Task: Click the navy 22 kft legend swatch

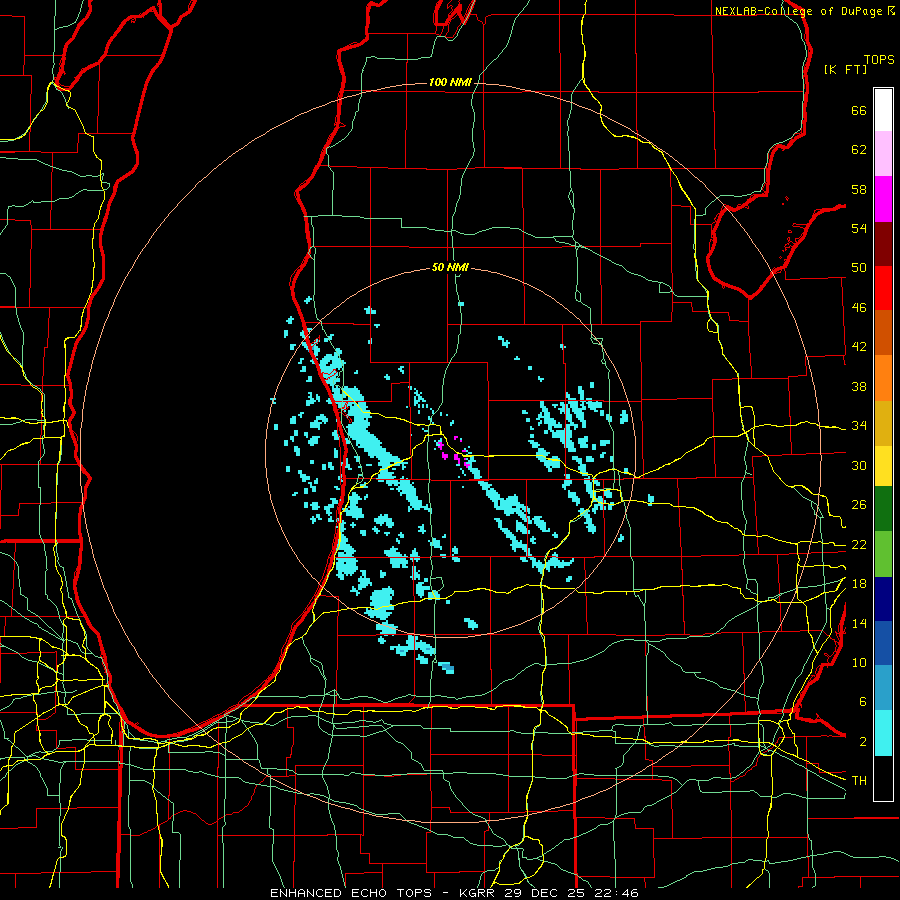Action: coord(883,599)
